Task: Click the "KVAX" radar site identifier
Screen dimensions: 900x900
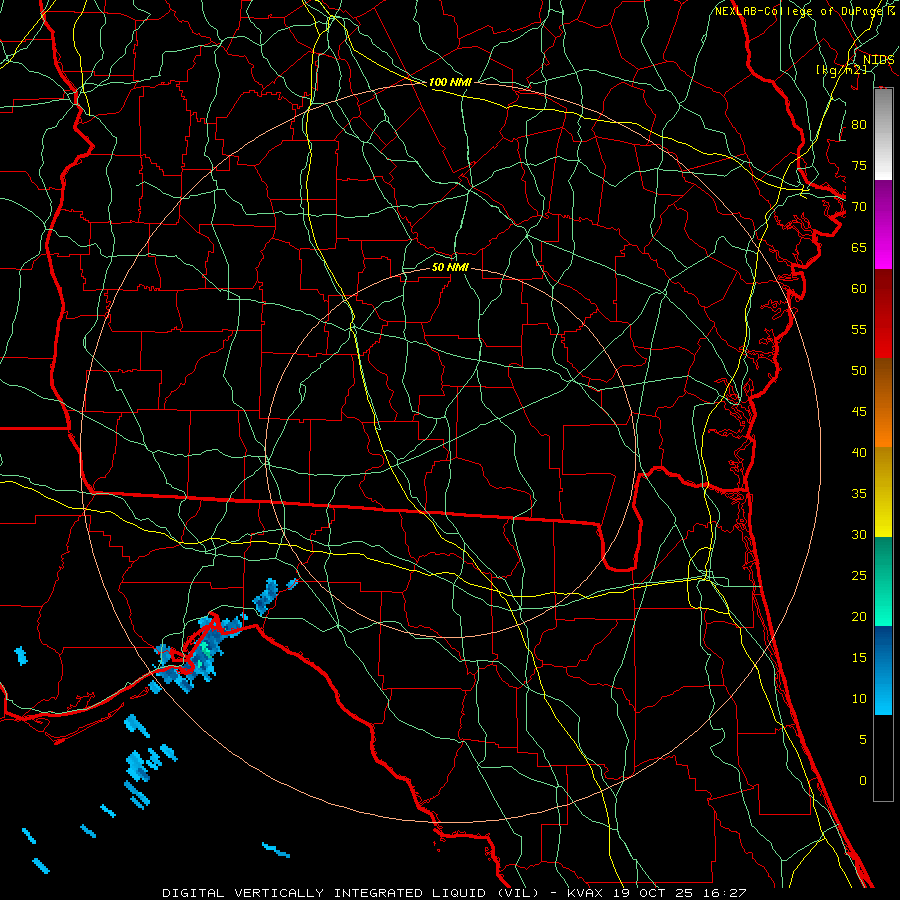Action: 585,893
